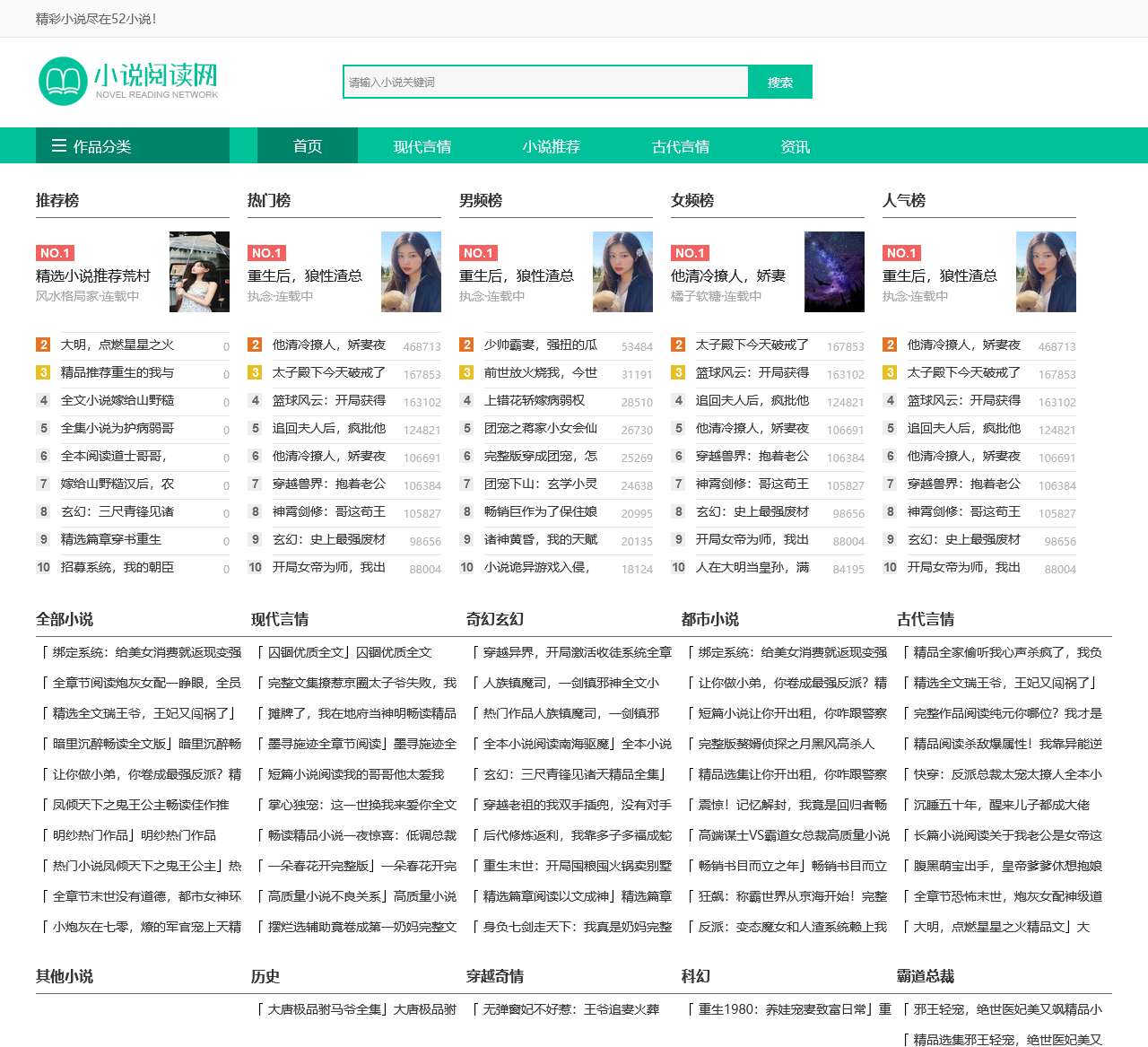Click the 人气榜 NO.1 cover image
The width and height of the screenshot is (1148, 1047).
pyautogui.click(x=1046, y=272)
